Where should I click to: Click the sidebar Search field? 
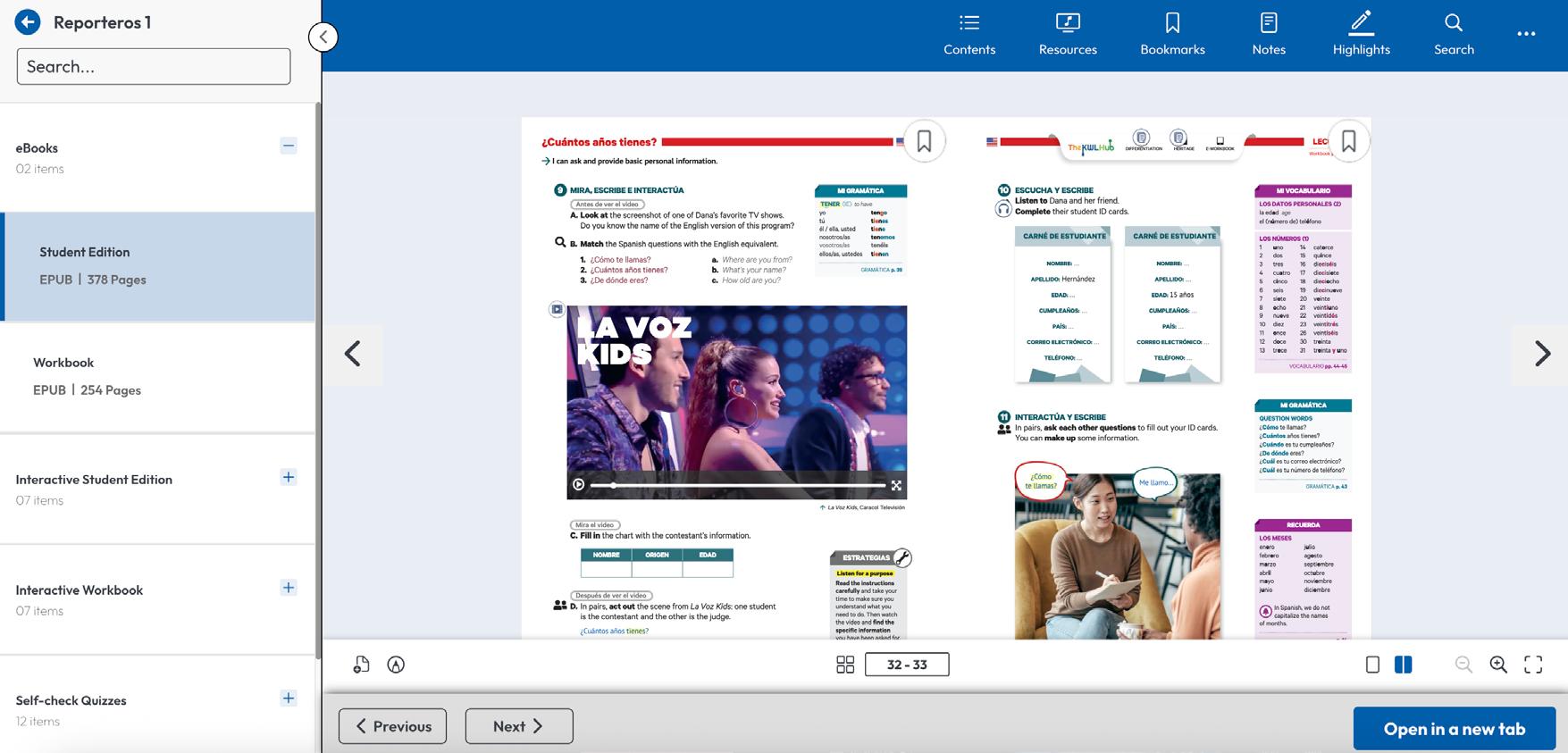click(154, 67)
